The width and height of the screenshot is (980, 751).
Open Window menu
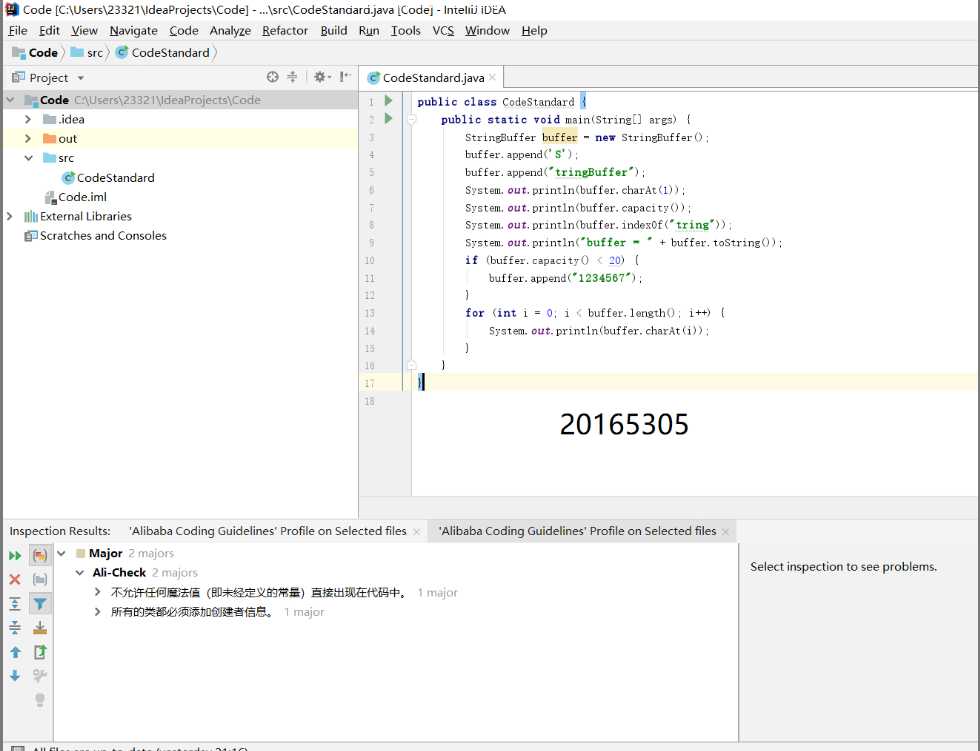pos(487,31)
